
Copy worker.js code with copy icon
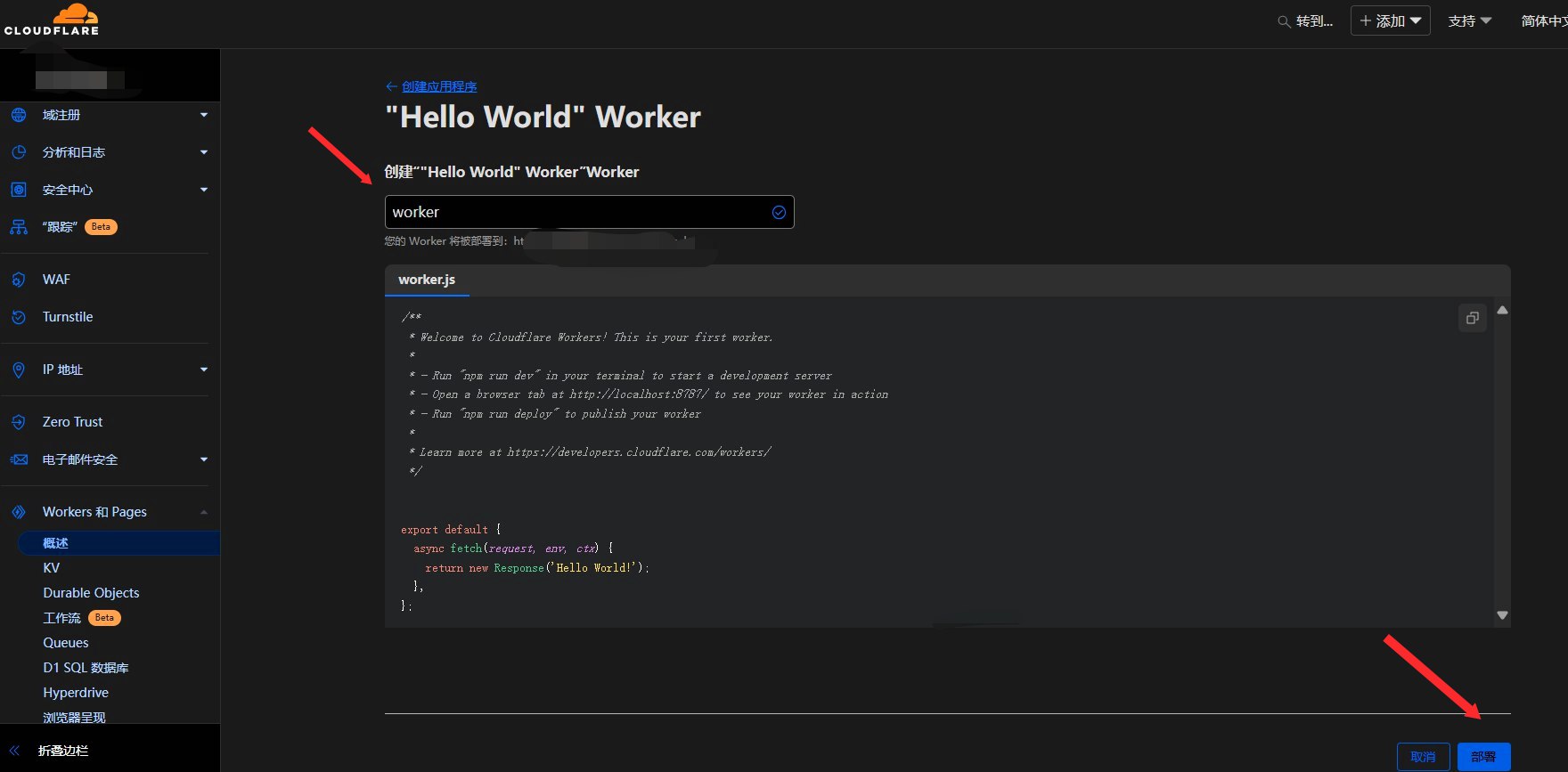pos(1473,318)
